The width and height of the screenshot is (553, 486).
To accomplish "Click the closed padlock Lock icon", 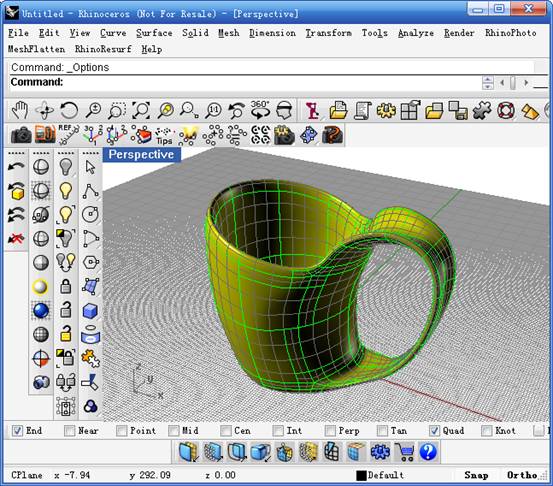I will (66, 286).
